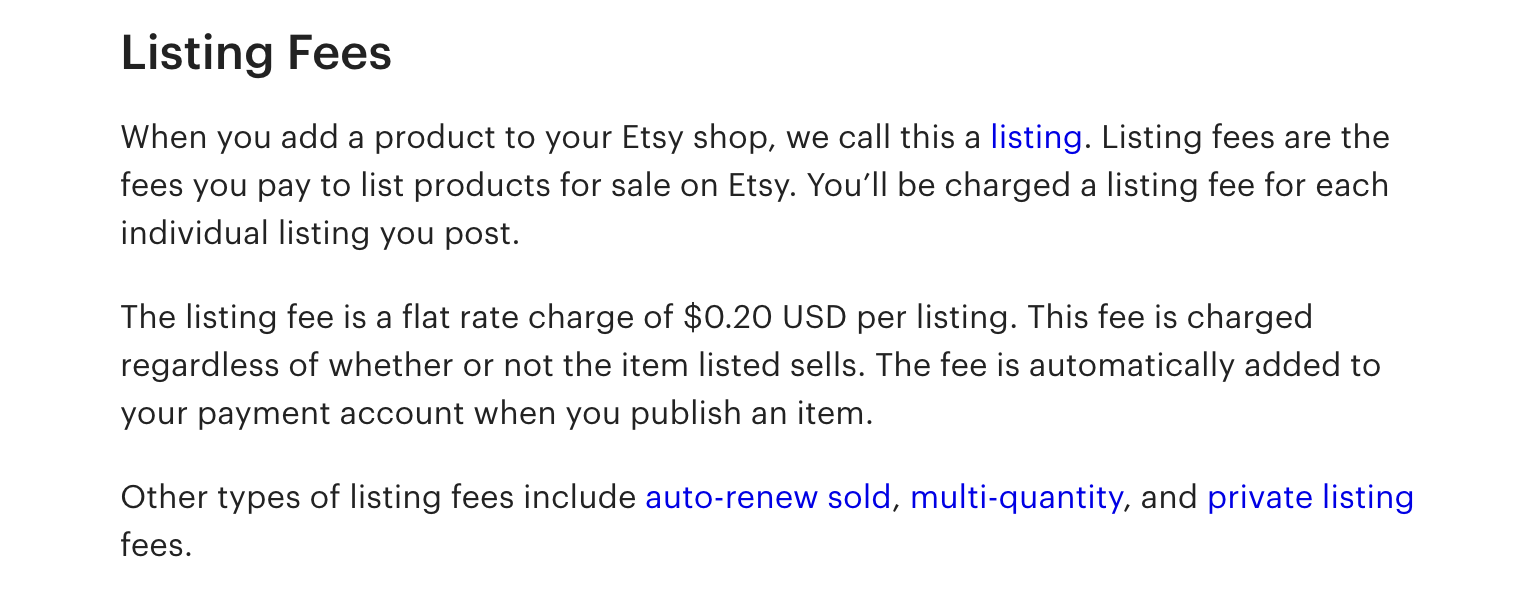Viewport: 1516px width, 600px height.
Task: Click the "Listing Fees" heading
Action: click(256, 53)
